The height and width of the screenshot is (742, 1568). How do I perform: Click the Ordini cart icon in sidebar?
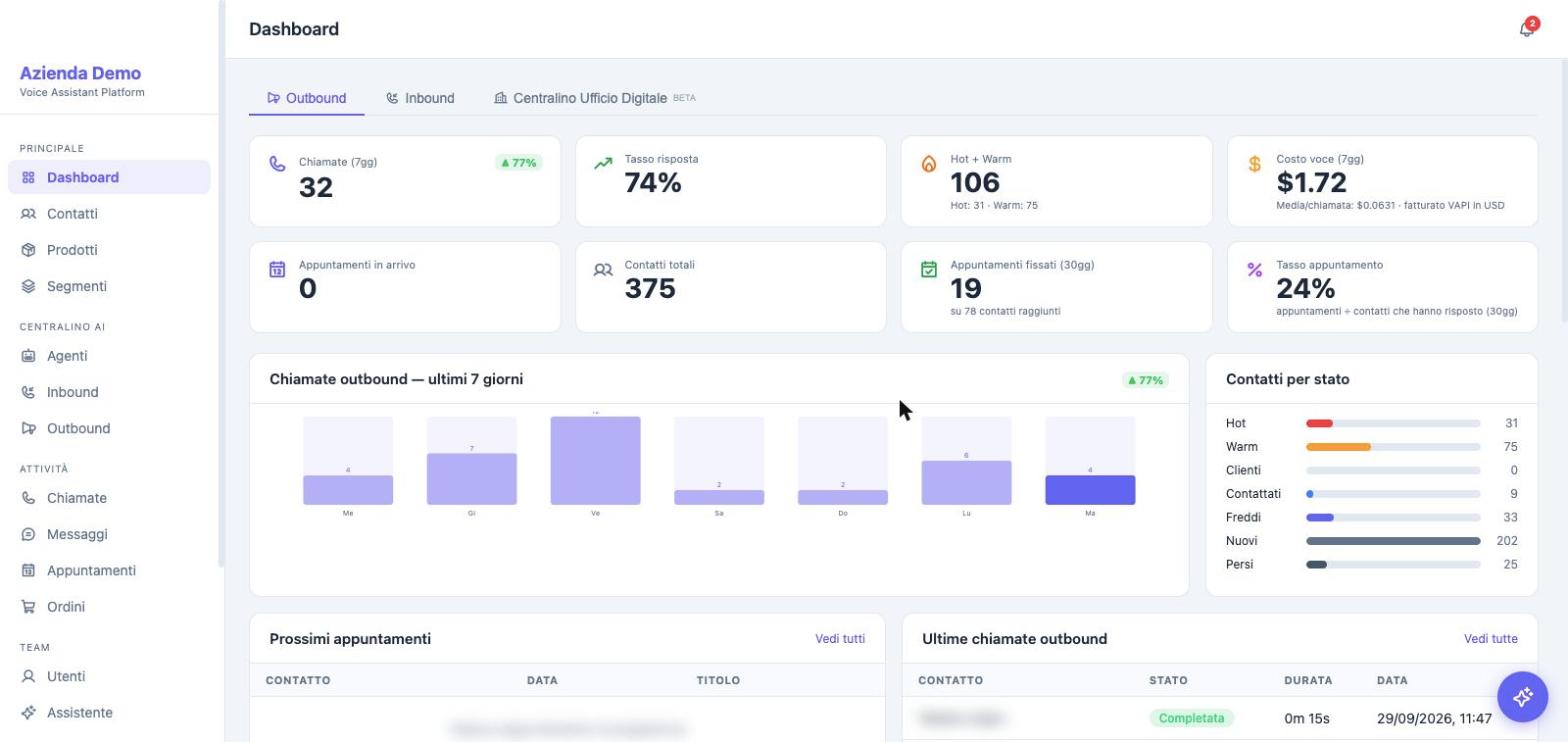(x=28, y=606)
